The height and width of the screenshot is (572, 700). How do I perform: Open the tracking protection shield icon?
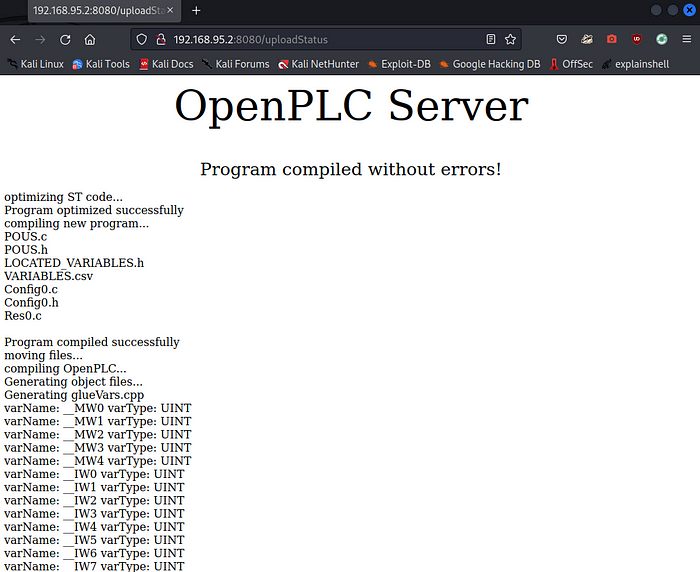142,39
